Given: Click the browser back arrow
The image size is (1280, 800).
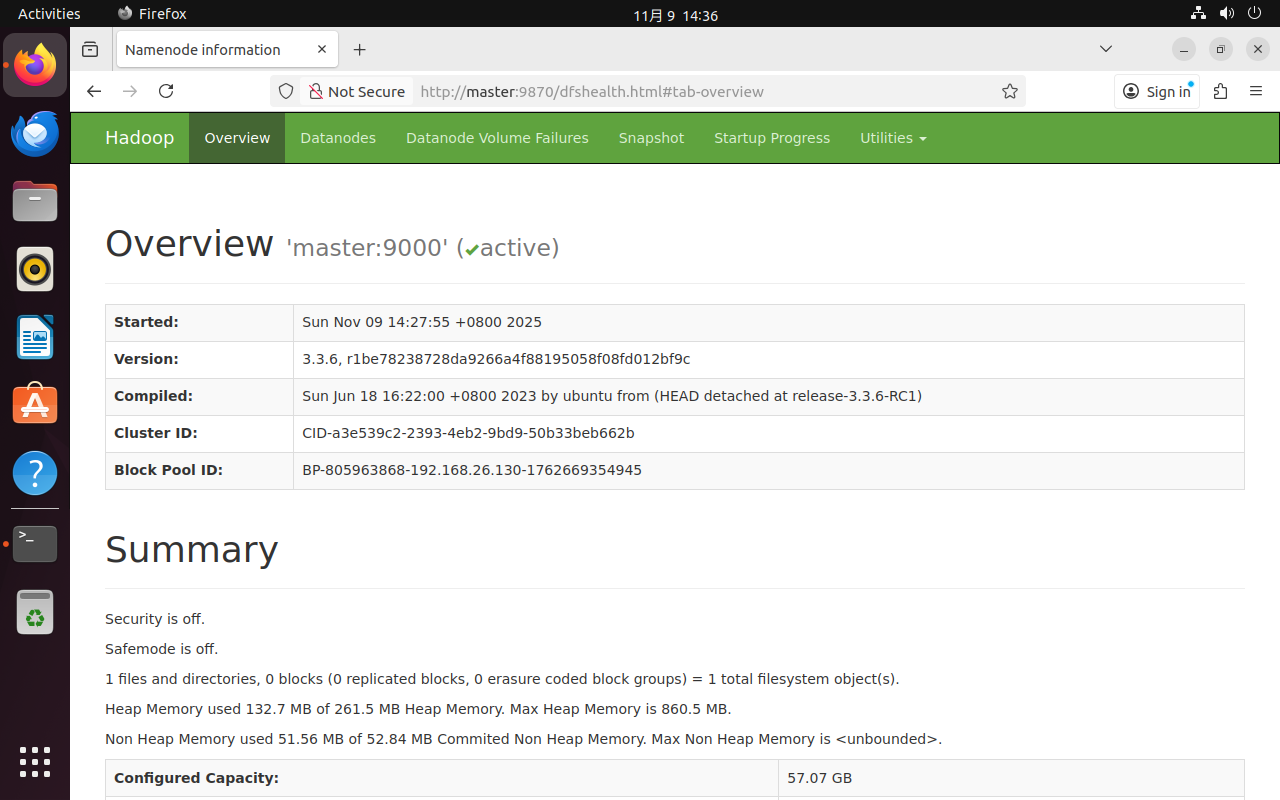Looking at the screenshot, I should click(94, 91).
